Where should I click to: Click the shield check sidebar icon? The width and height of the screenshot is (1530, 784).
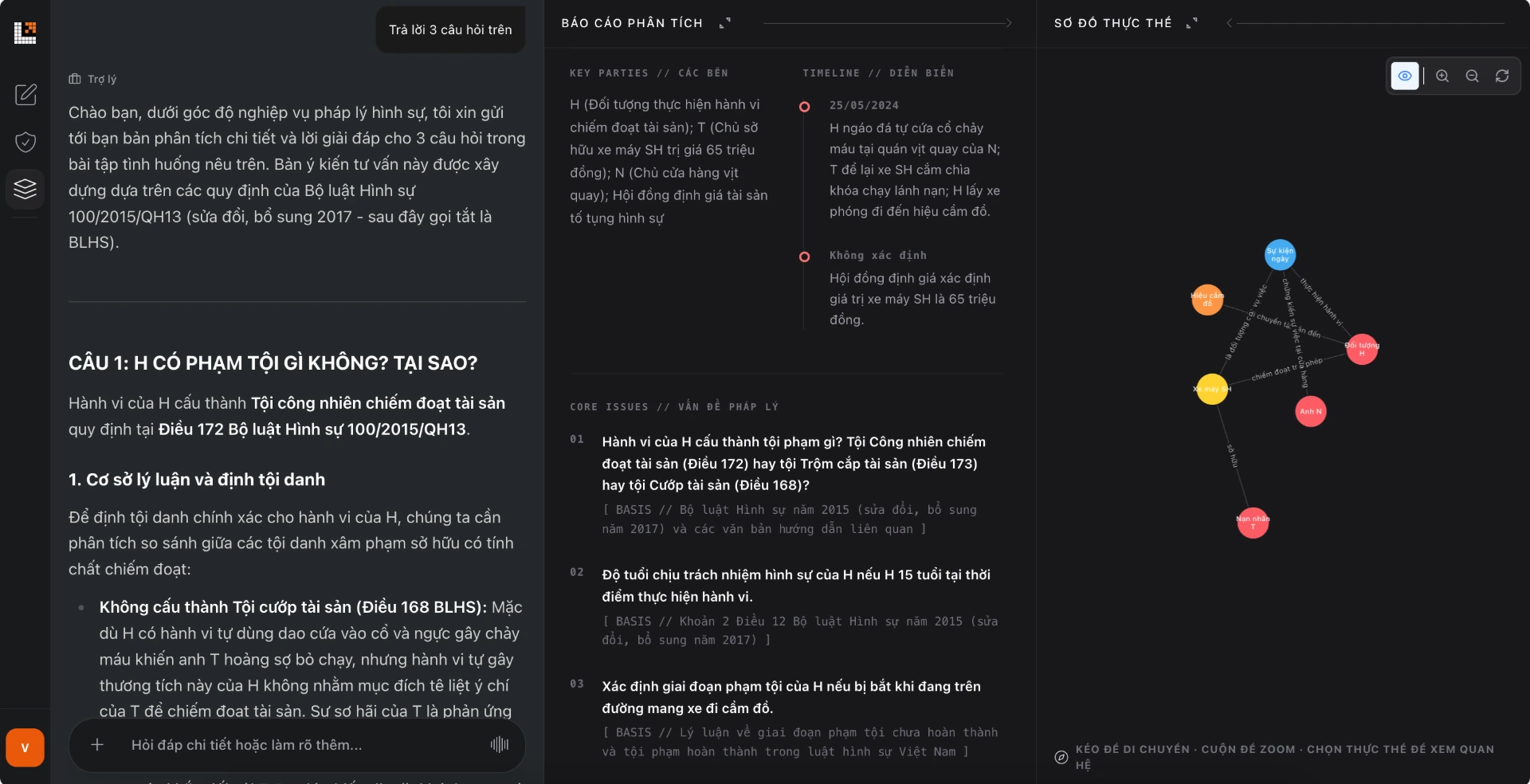pyautogui.click(x=25, y=142)
